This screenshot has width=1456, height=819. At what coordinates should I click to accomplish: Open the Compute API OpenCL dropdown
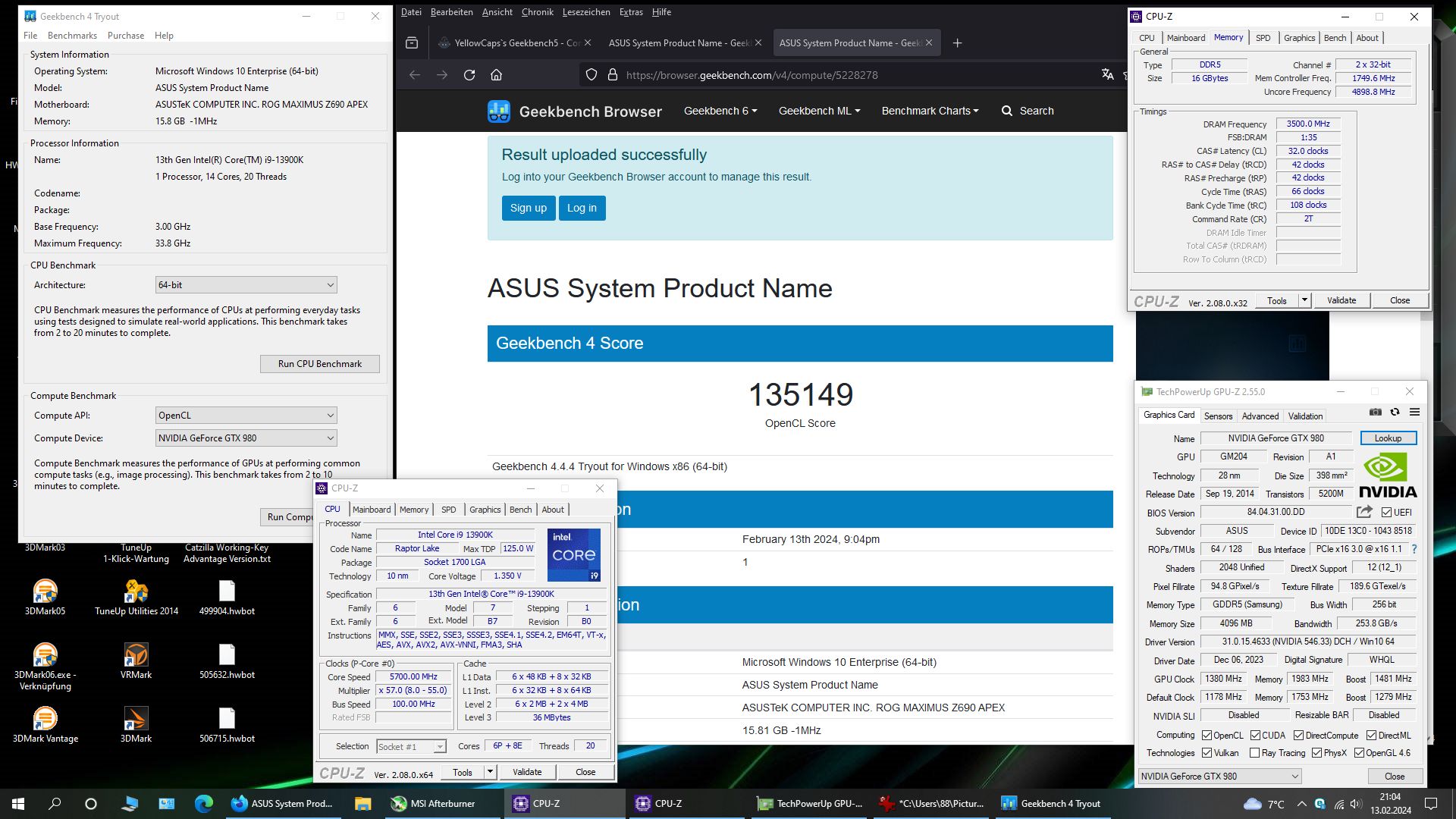(246, 416)
